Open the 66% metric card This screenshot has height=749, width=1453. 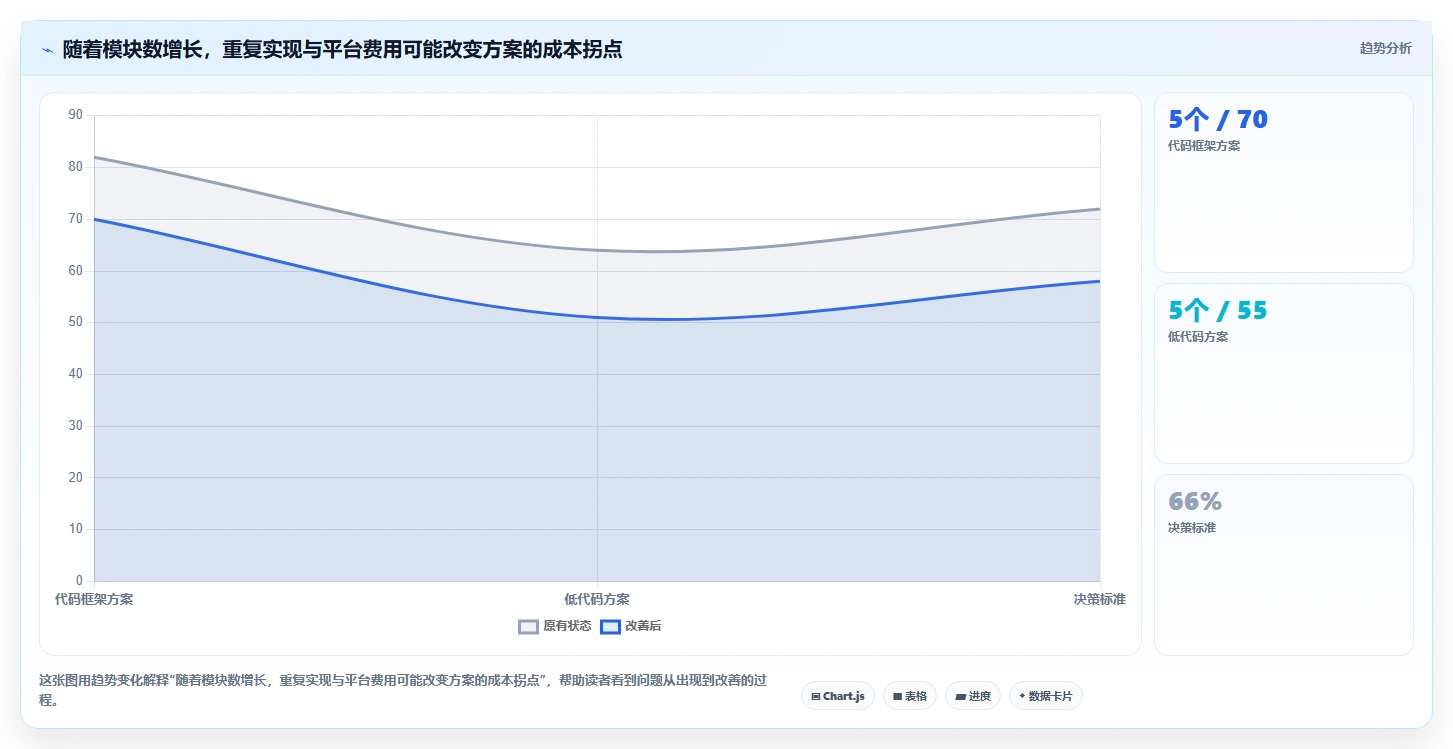pyautogui.click(x=1284, y=564)
